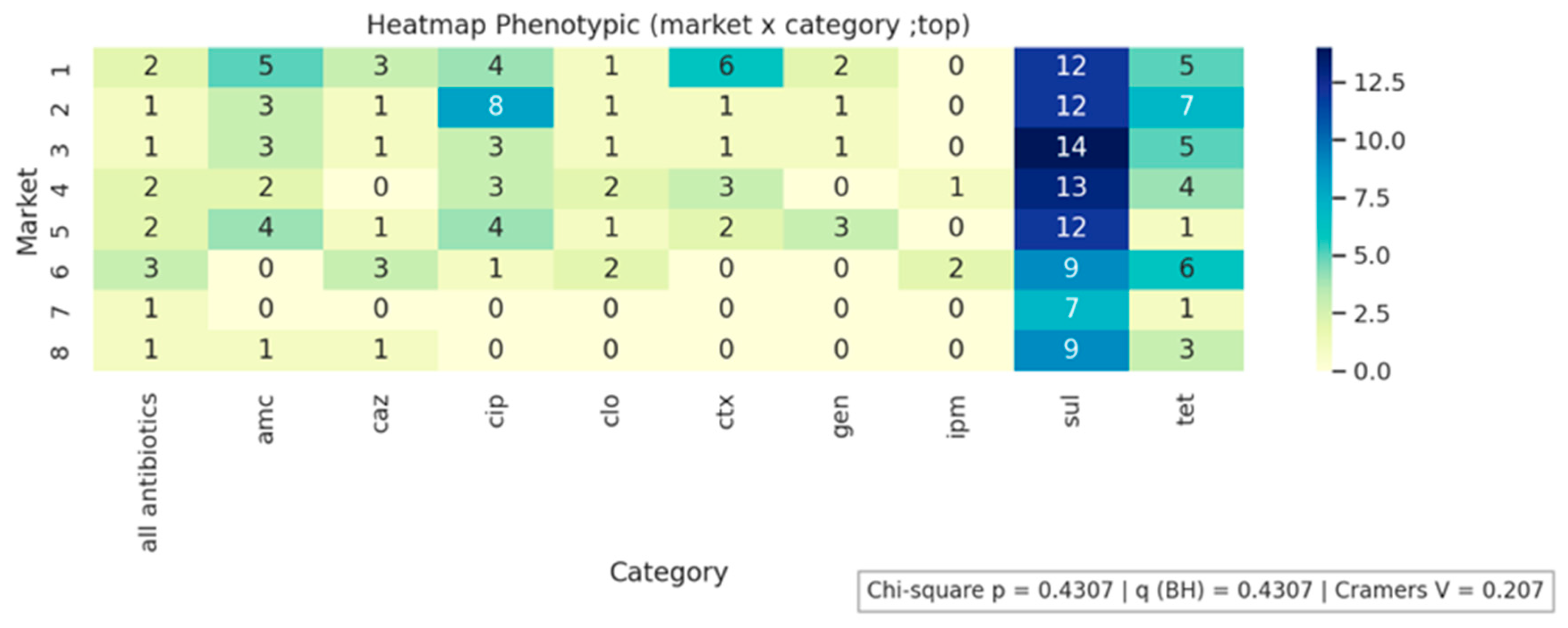Click the "Category" x-axis title
The image size is (1568, 628).
click(668, 572)
